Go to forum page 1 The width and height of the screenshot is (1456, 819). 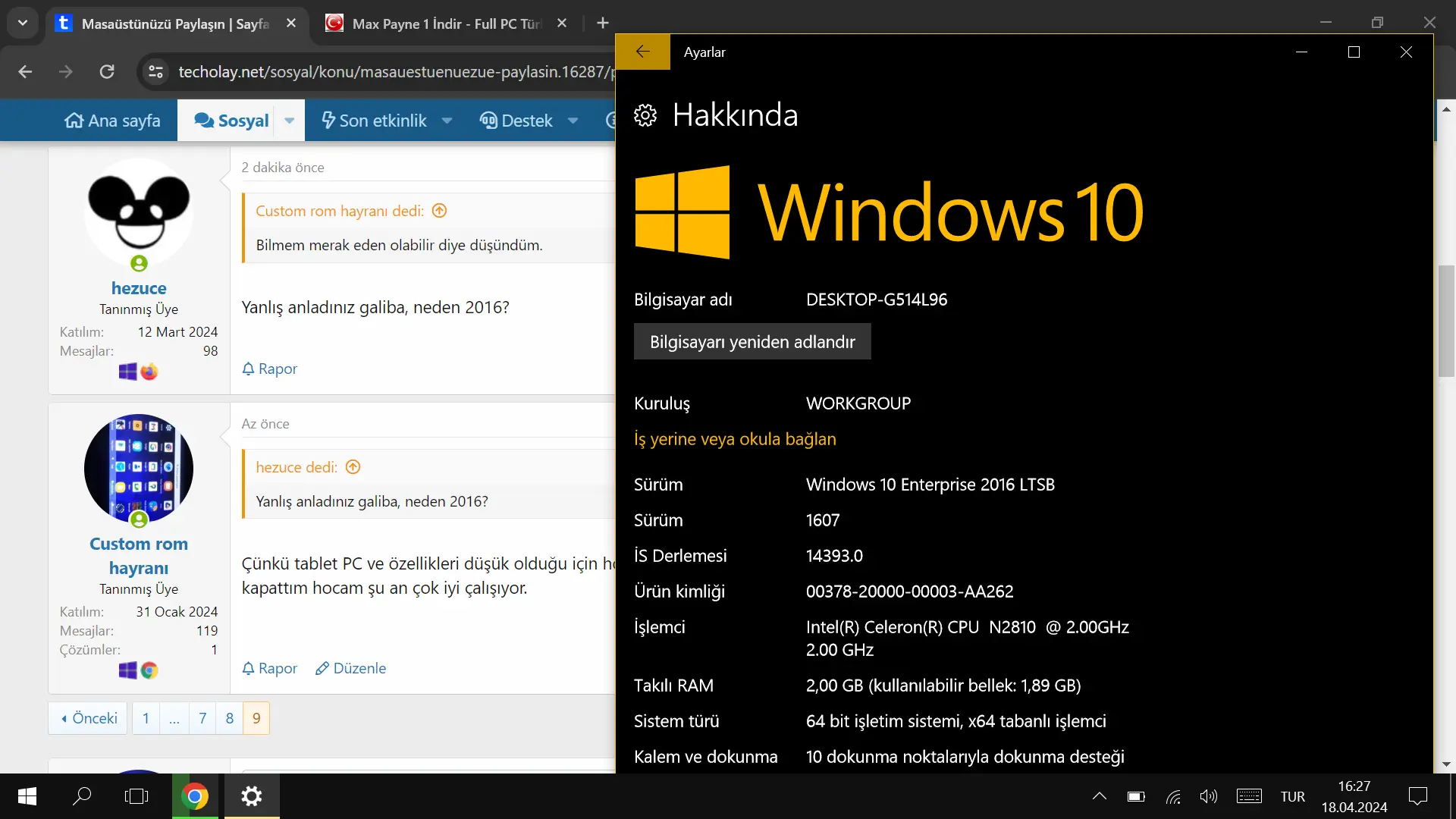coord(146,718)
